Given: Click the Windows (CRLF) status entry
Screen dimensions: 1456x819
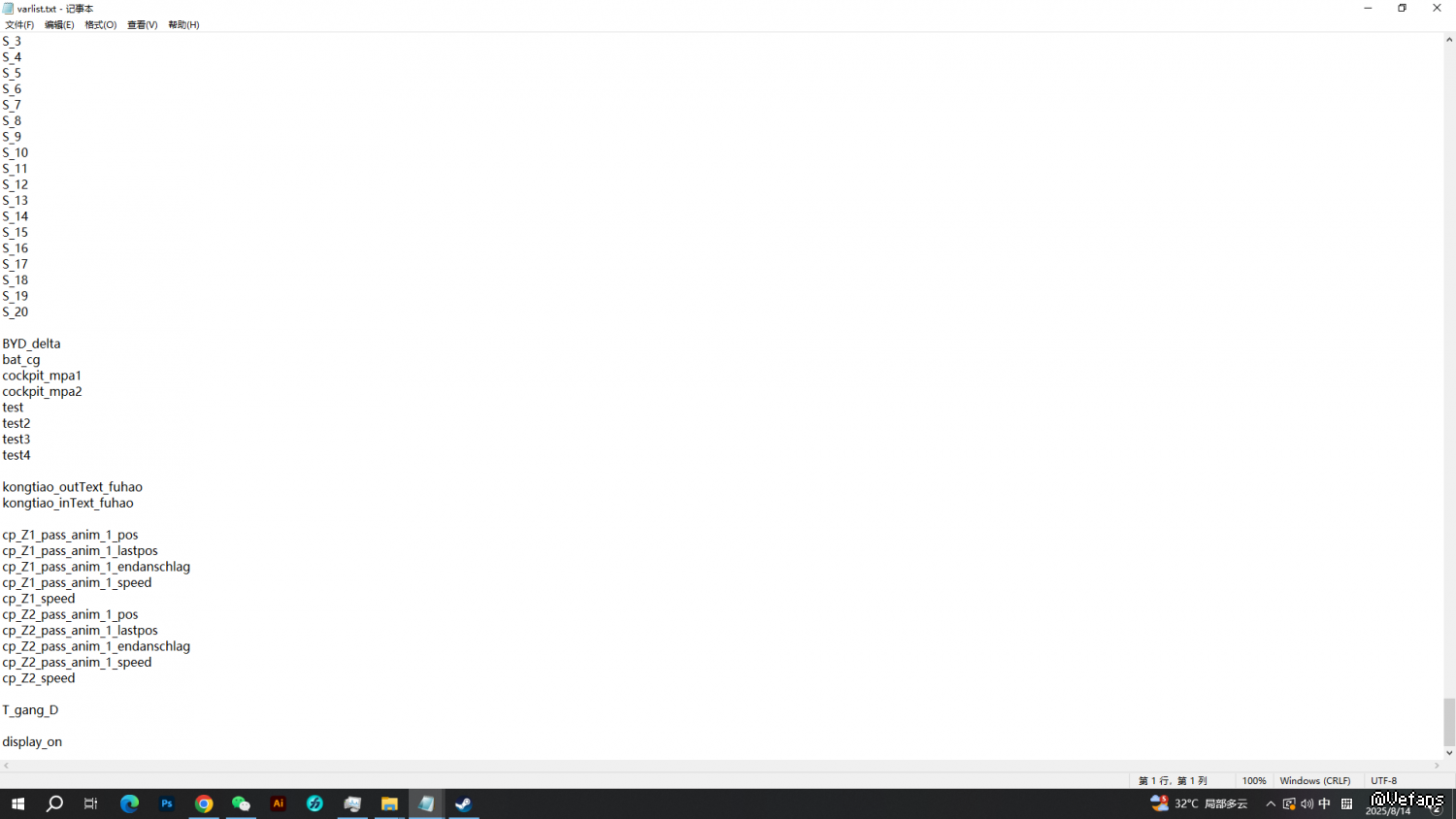Looking at the screenshot, I should tap(1315, 781).
